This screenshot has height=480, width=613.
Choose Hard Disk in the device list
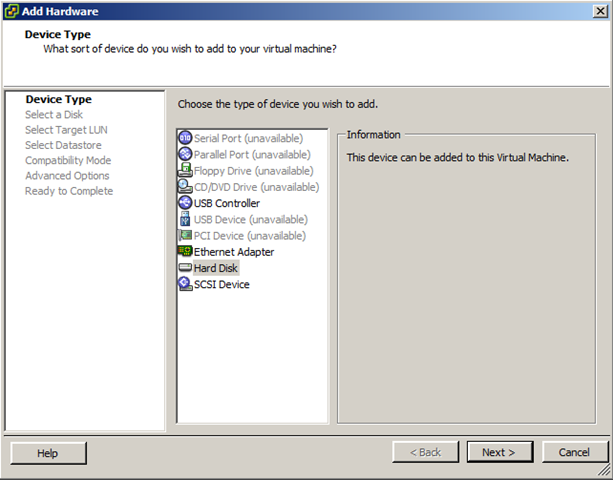[x=216, y=268]
